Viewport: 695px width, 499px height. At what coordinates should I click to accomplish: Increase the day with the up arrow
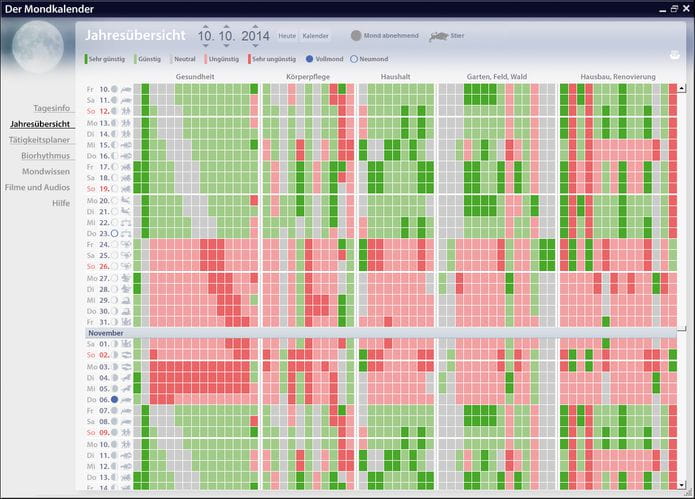pos(205,25)
